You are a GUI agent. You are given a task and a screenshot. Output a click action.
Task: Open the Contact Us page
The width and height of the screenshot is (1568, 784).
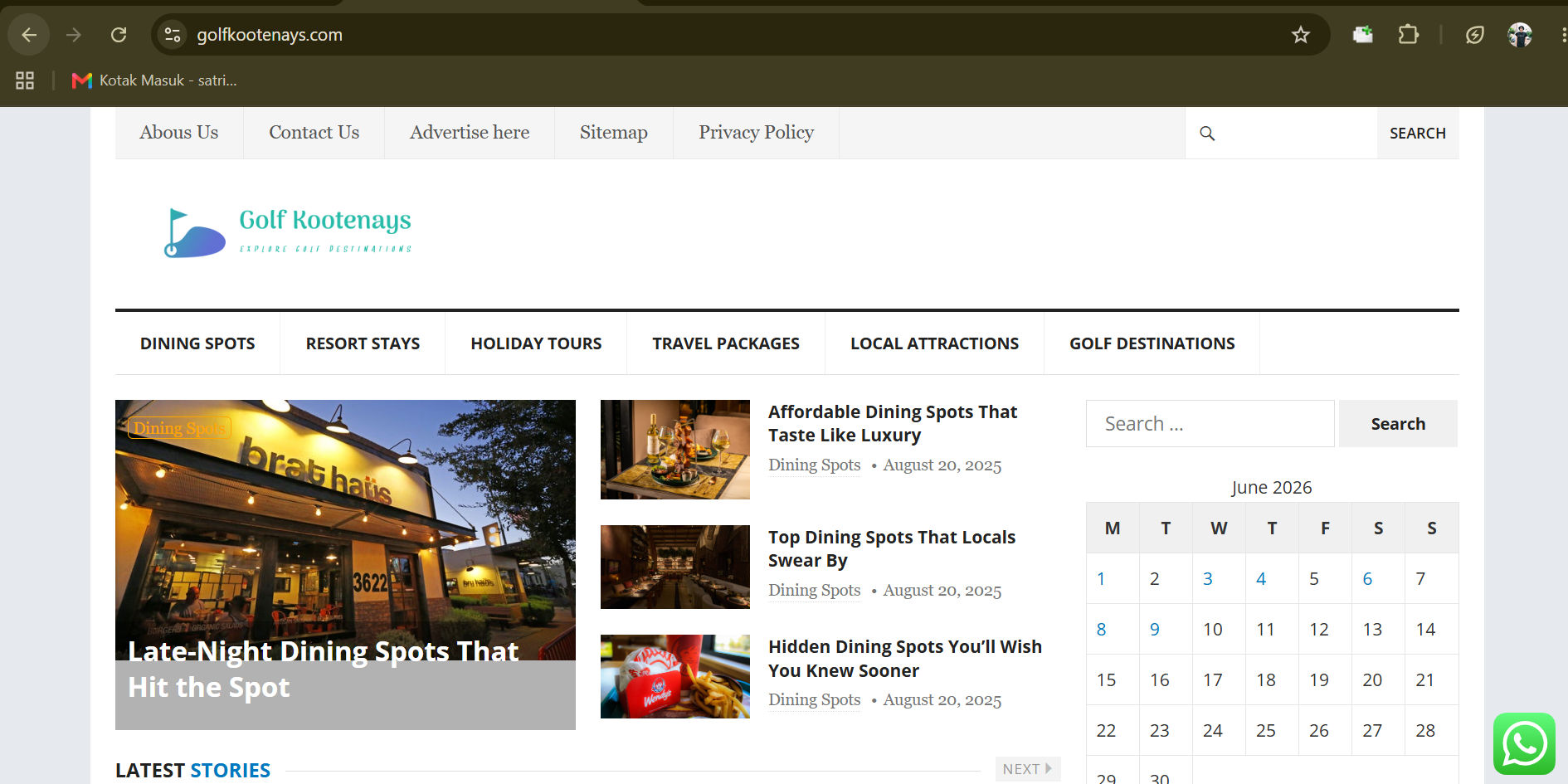(x=314, y=133)
